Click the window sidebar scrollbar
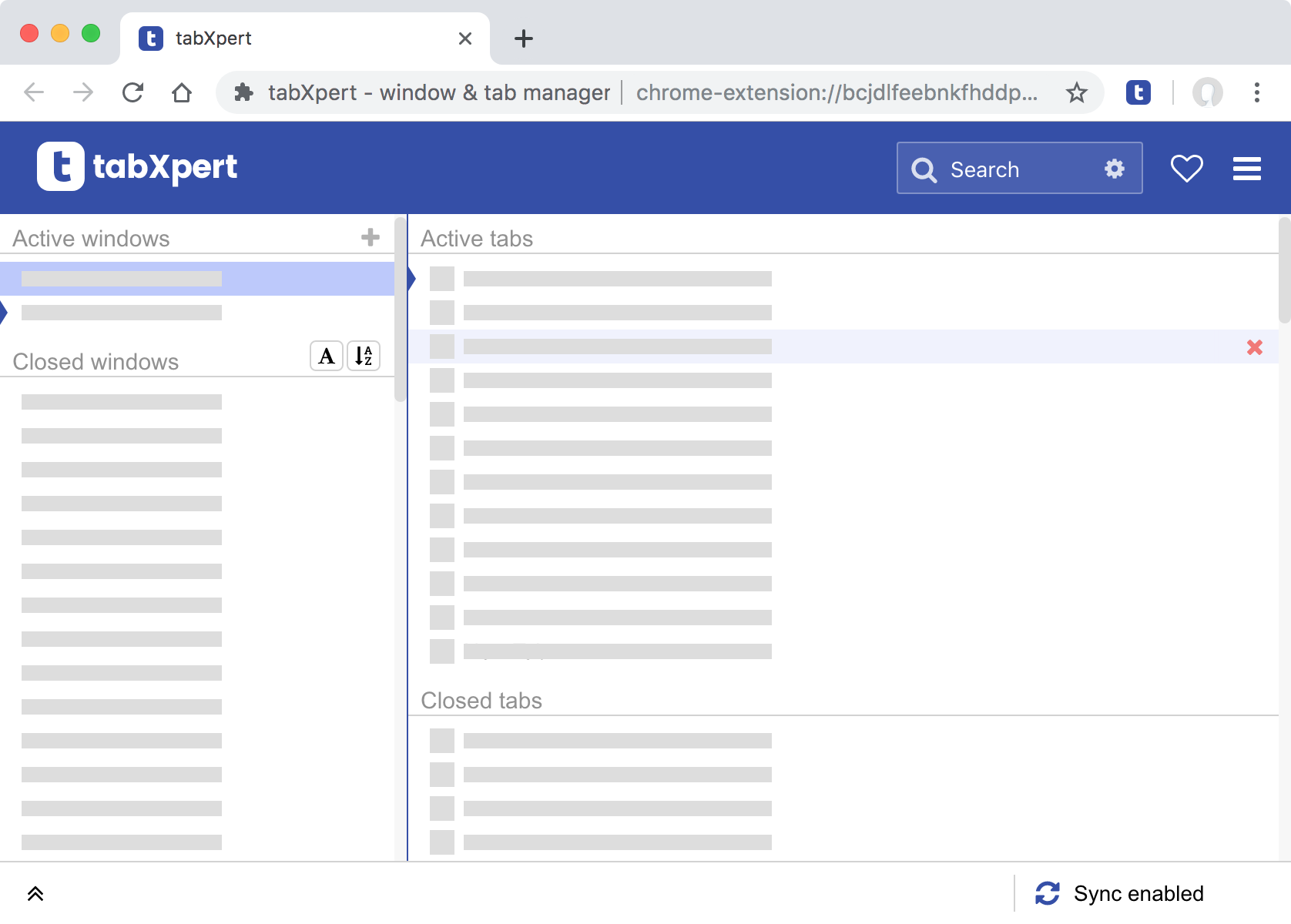 tap(400, 310)
